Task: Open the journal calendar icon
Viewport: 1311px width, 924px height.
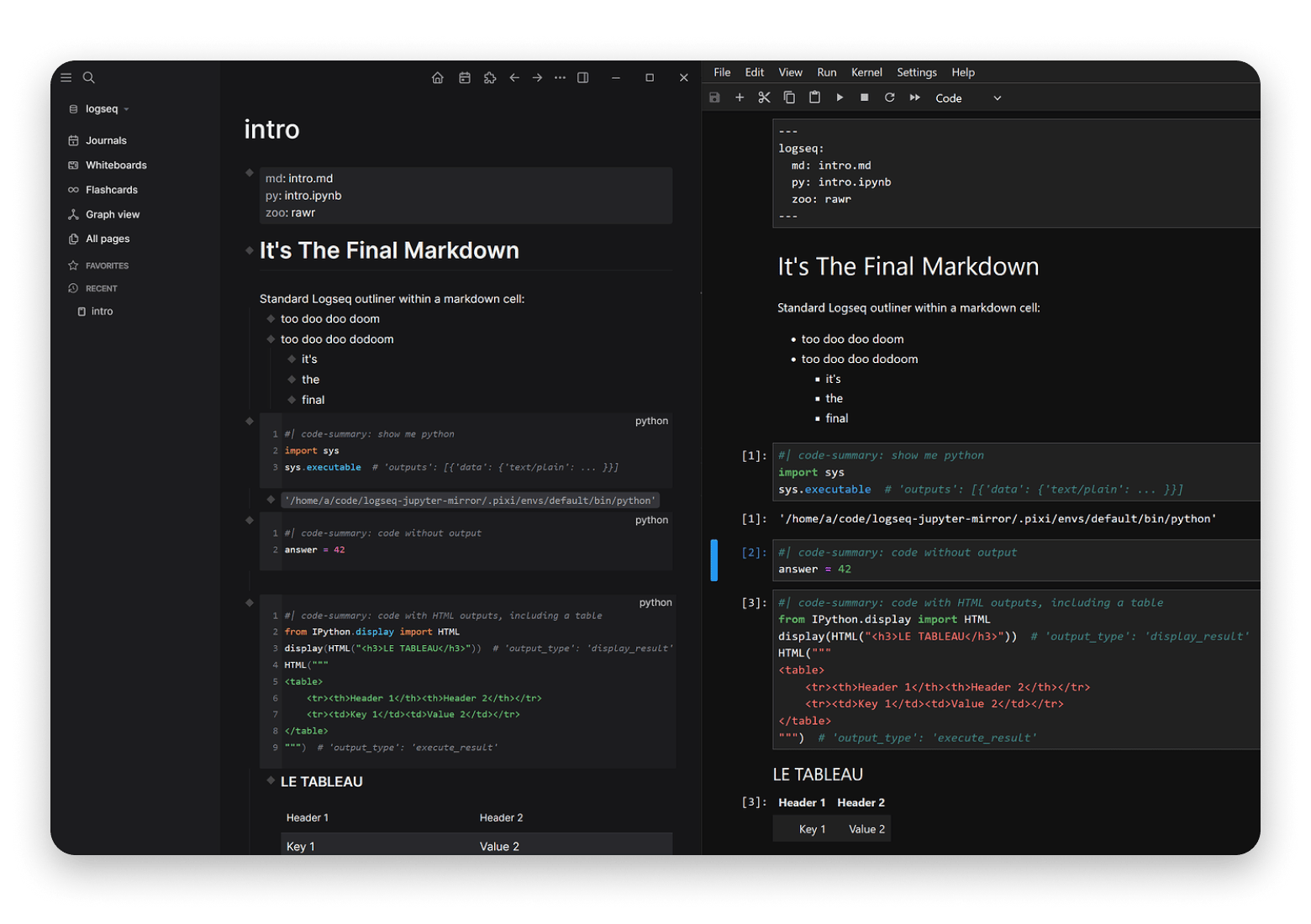Action: (x=464, y=78)
